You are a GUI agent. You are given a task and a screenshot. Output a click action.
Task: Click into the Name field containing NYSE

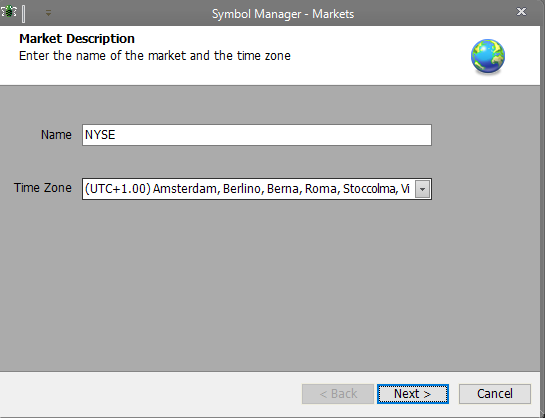point(257,135)
